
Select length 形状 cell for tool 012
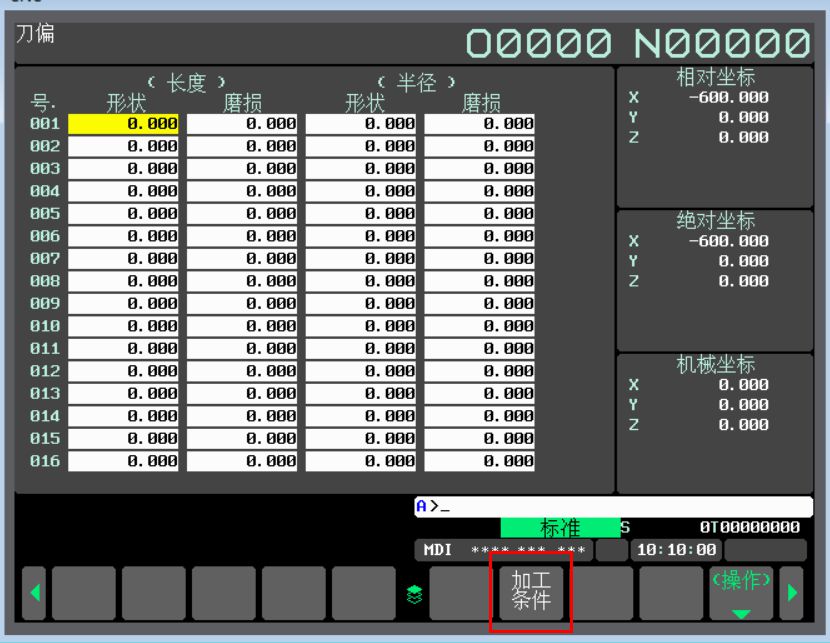123,371
